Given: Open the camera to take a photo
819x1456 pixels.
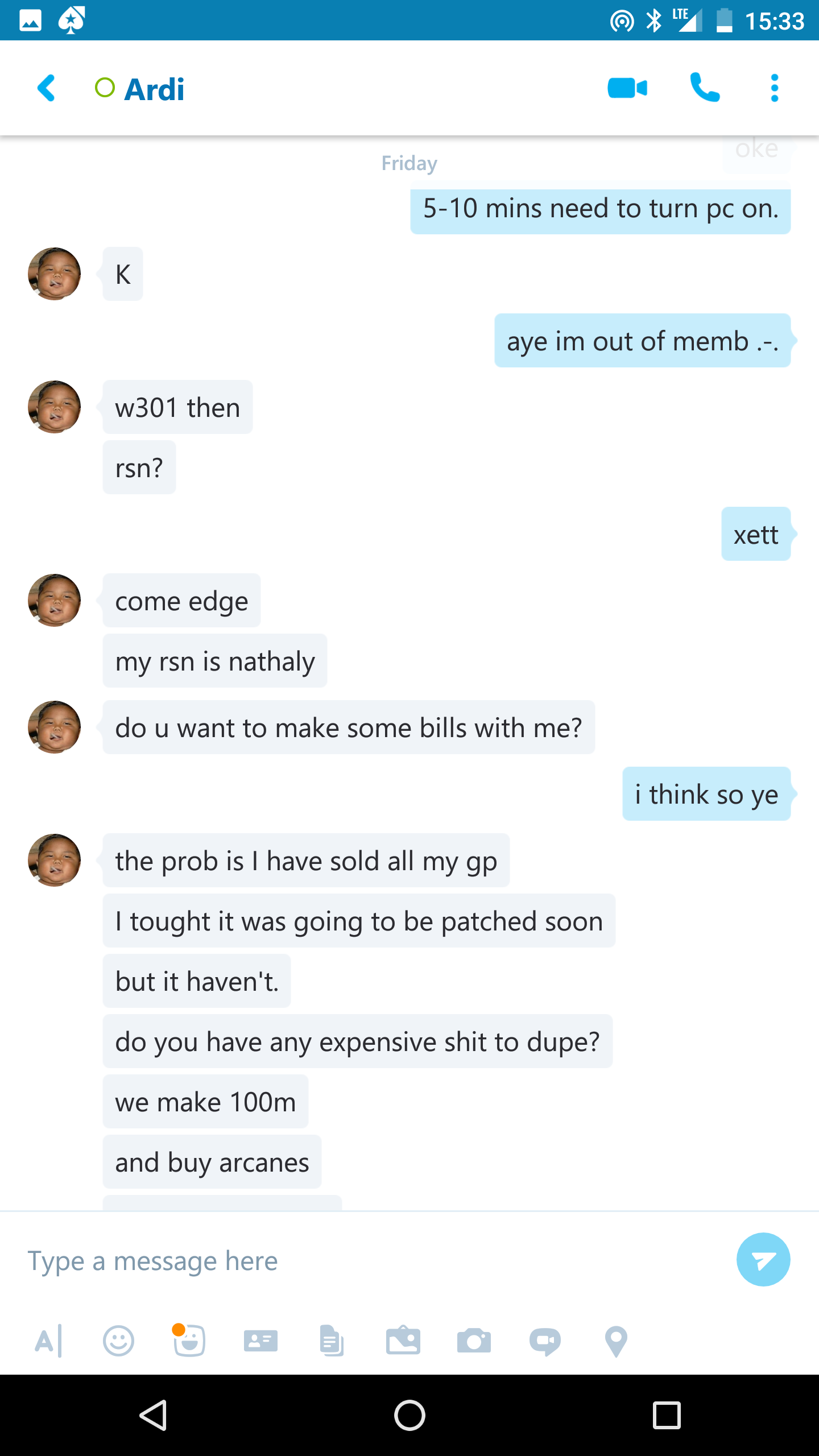Looking at the screenshot, I should [474, 1341].
